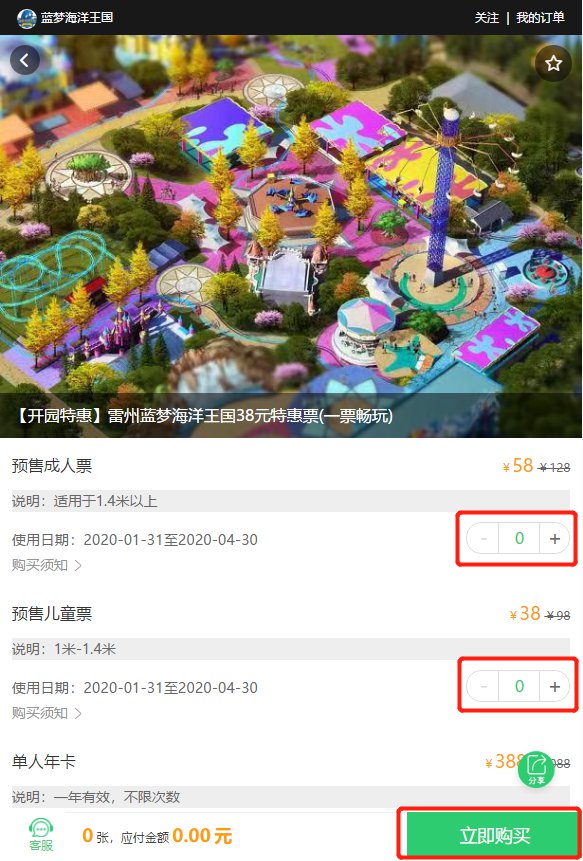Viewport: 583px width, 861px height.
Task: Open 客服 customer service chat icon
Action: (41, 835)
